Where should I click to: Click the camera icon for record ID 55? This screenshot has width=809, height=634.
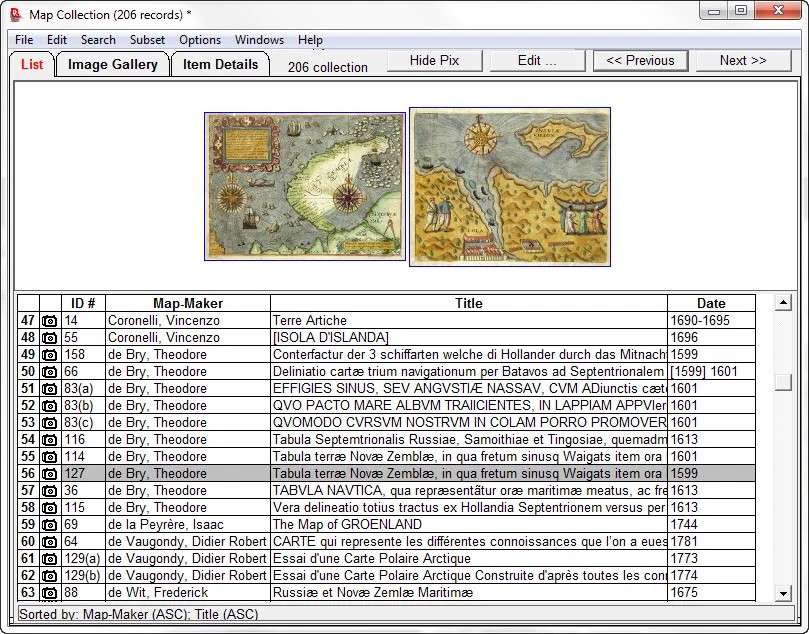coord(49,338)
